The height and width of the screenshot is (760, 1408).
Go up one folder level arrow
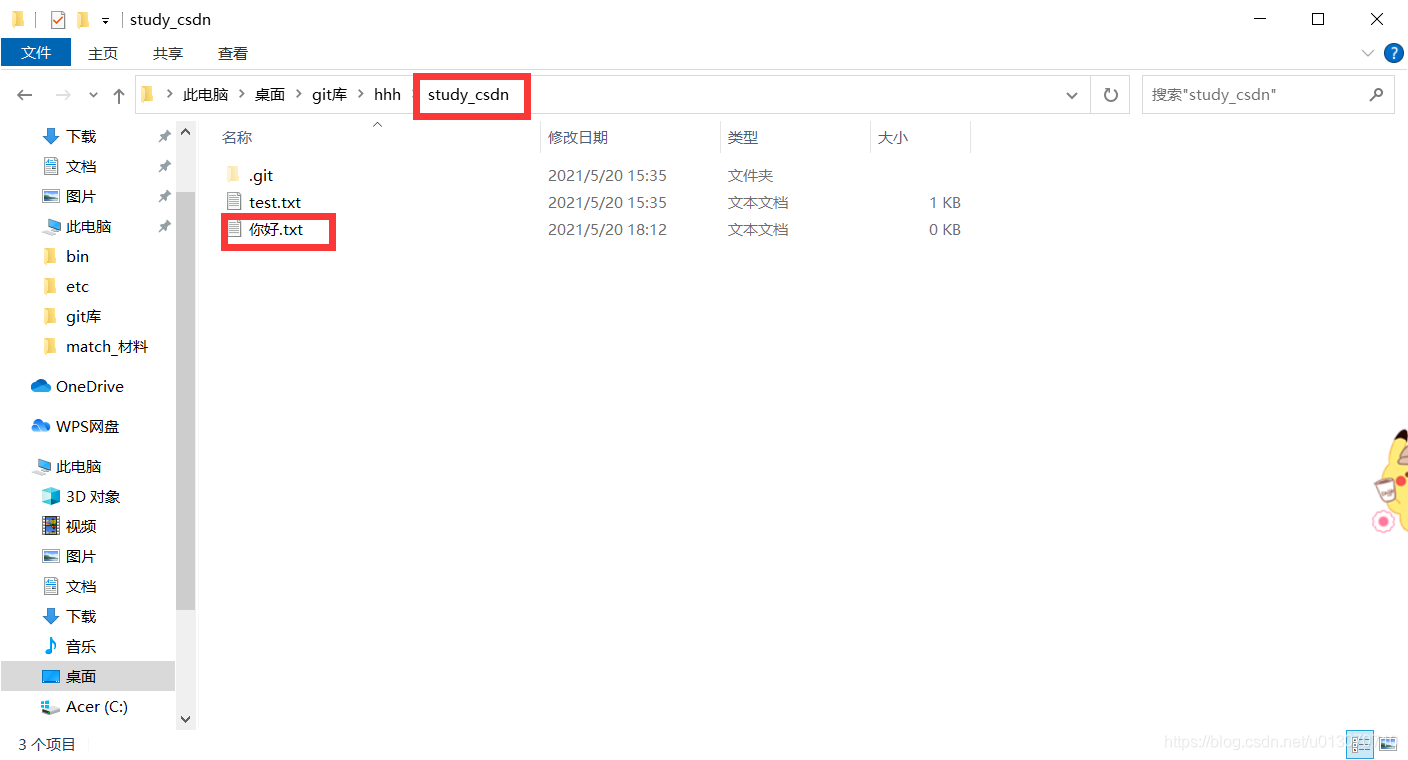click(x=119, y=95)
